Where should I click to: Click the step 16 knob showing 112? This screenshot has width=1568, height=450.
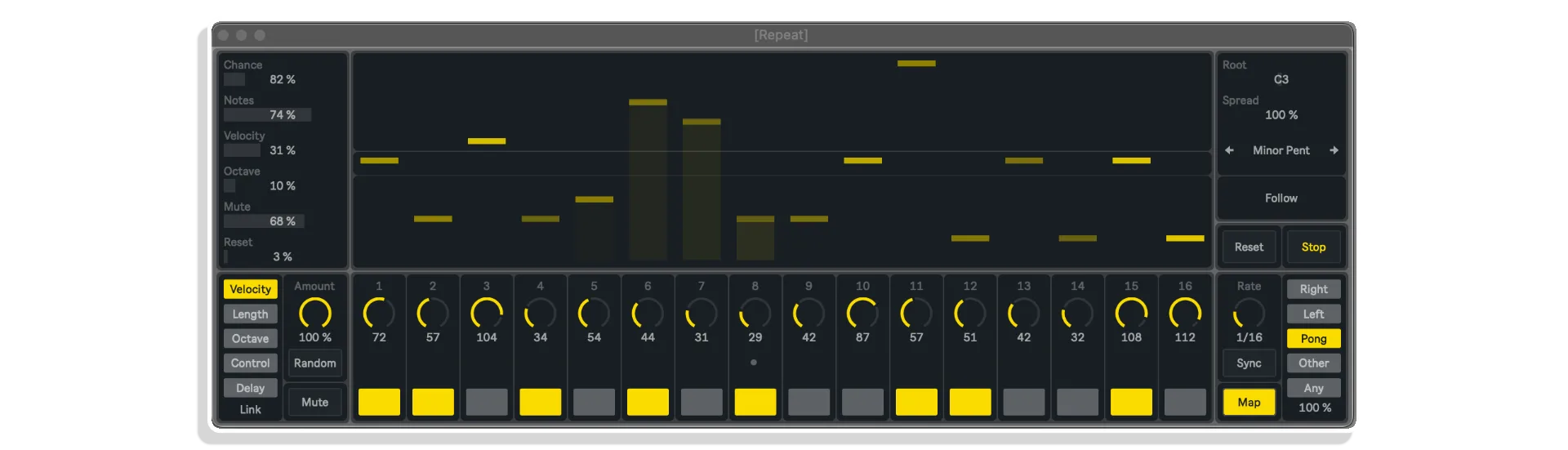pos(1185,313)
